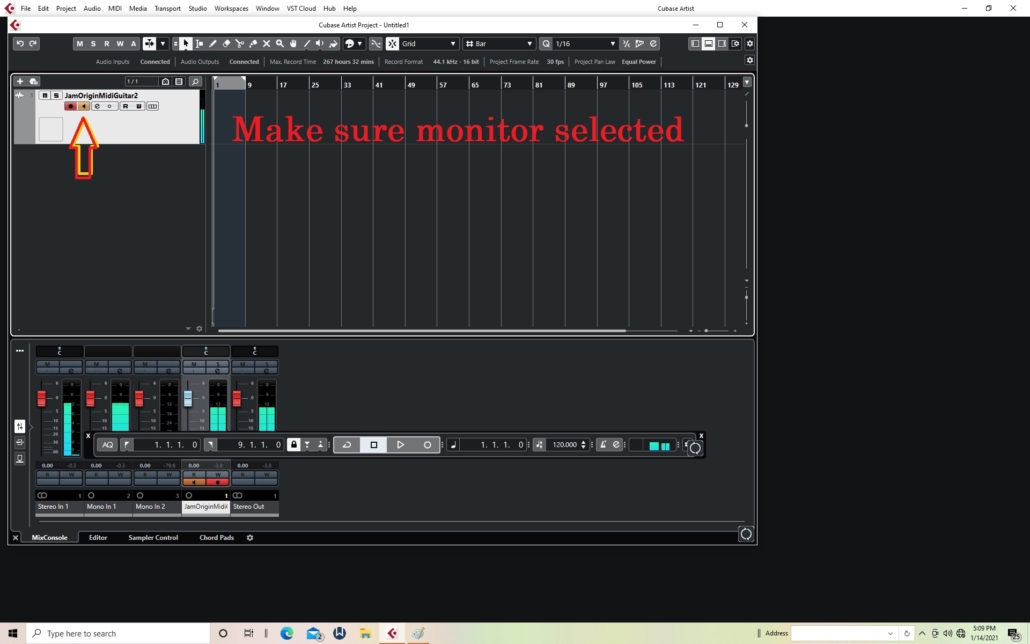Click the transport Play button
The image size is (1030, 644).
coord(400,445)
